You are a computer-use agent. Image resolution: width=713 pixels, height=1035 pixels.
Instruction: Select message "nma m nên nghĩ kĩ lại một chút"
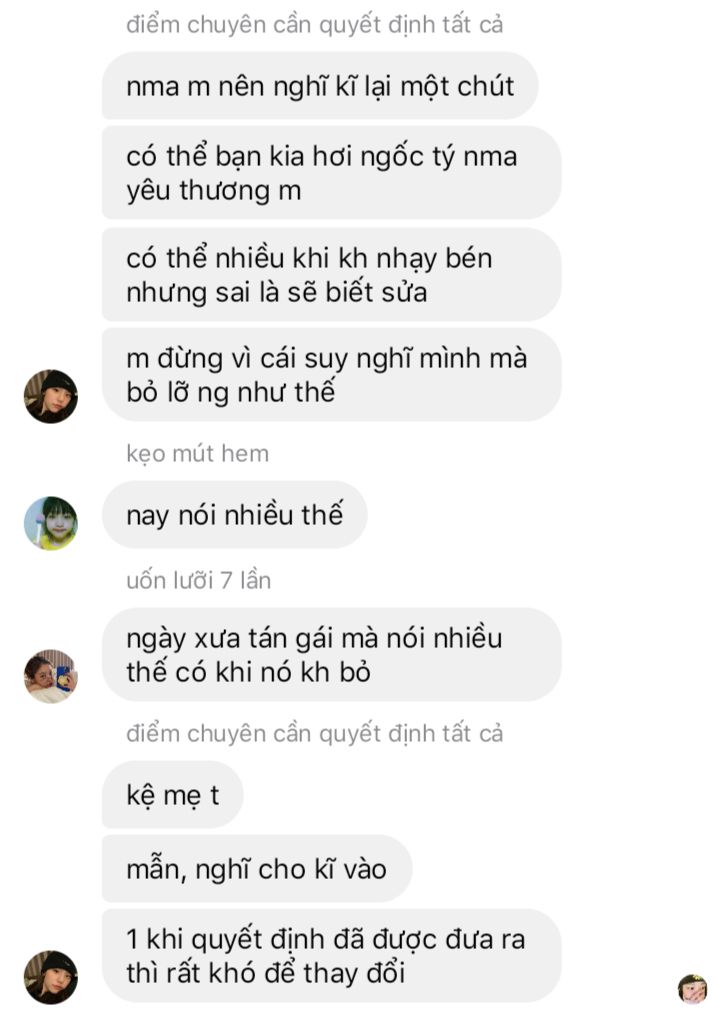click(320, 86)
